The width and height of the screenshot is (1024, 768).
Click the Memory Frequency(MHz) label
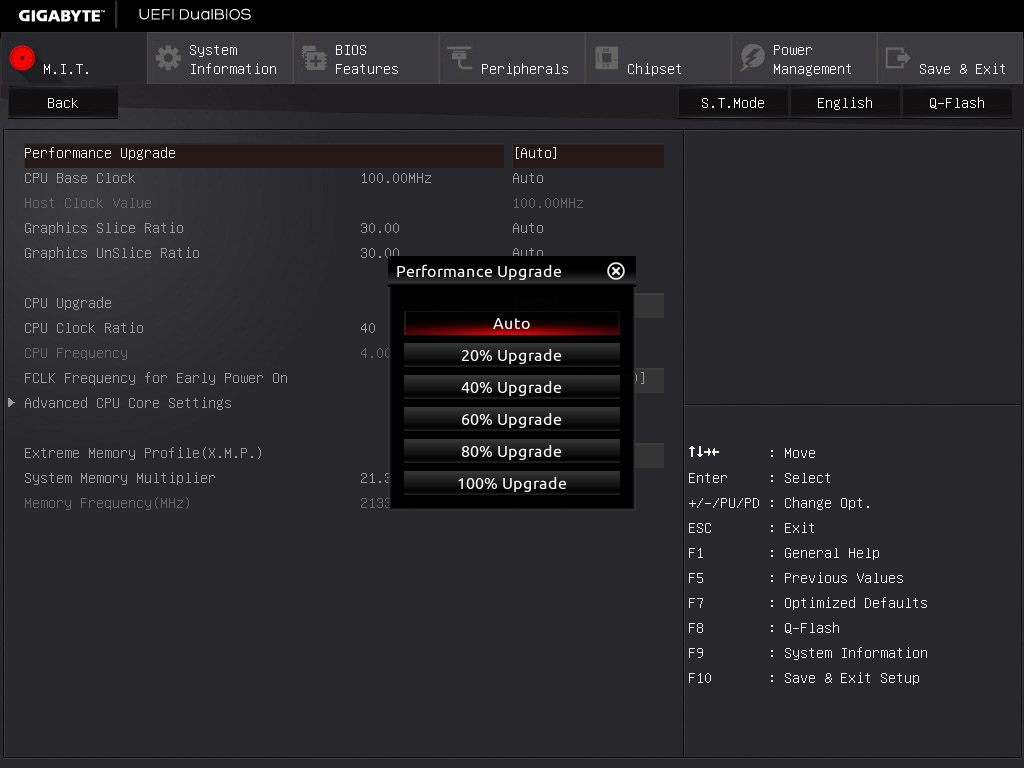click(x=107, y=503)
